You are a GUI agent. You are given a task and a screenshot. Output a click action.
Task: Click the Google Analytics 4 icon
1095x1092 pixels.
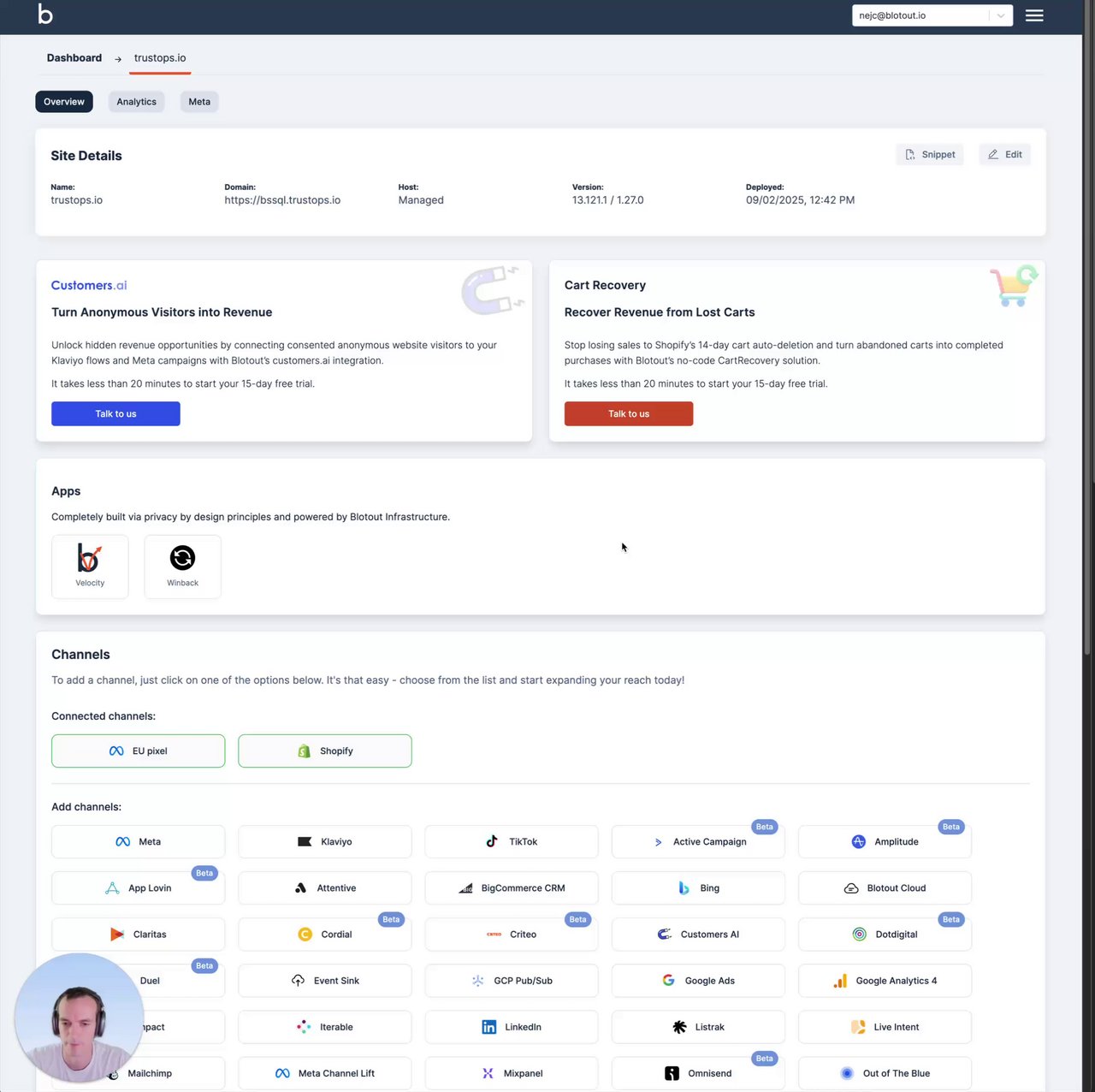click(x=840, y=981)
